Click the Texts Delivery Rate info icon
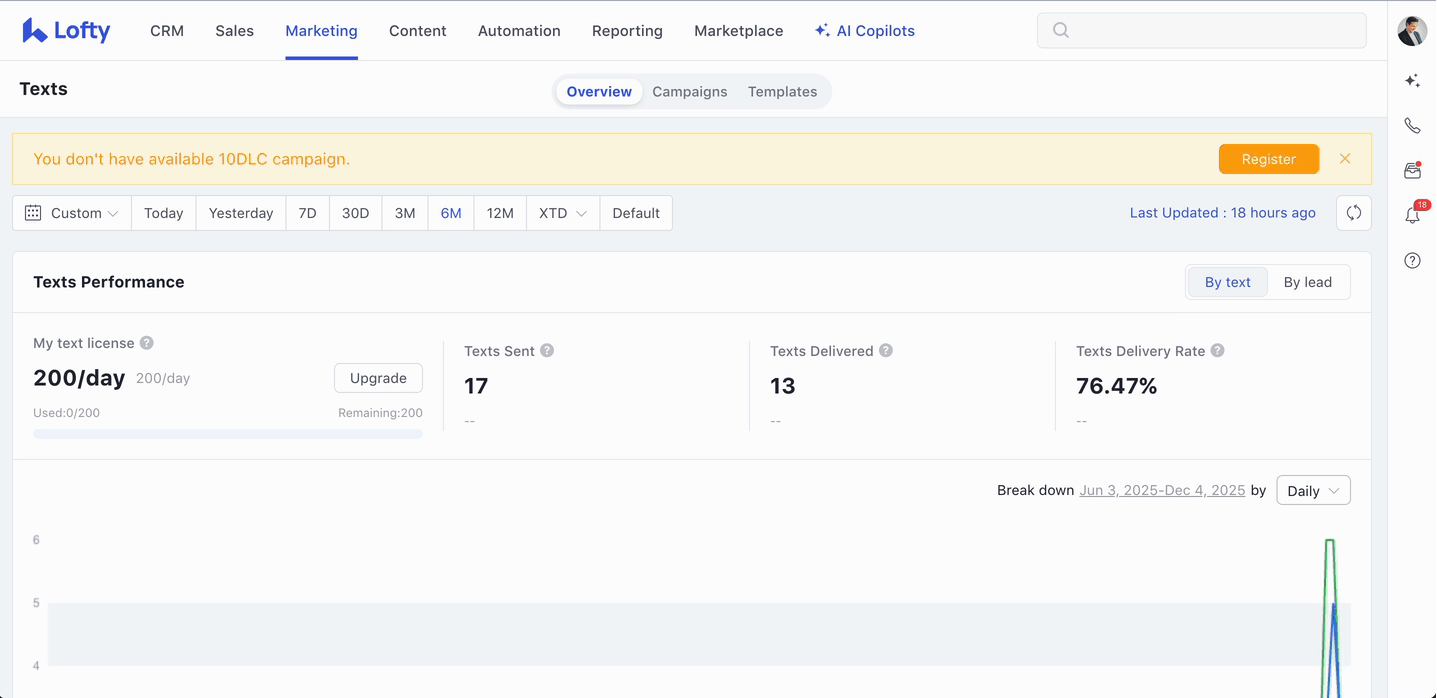 pyautogui.click(x=1217, y=351)
